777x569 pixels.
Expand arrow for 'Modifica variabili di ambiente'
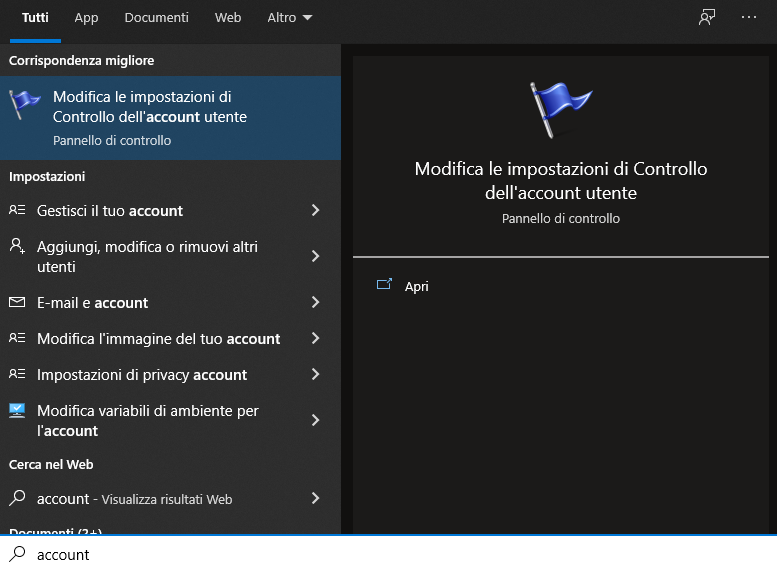(316, 420)
